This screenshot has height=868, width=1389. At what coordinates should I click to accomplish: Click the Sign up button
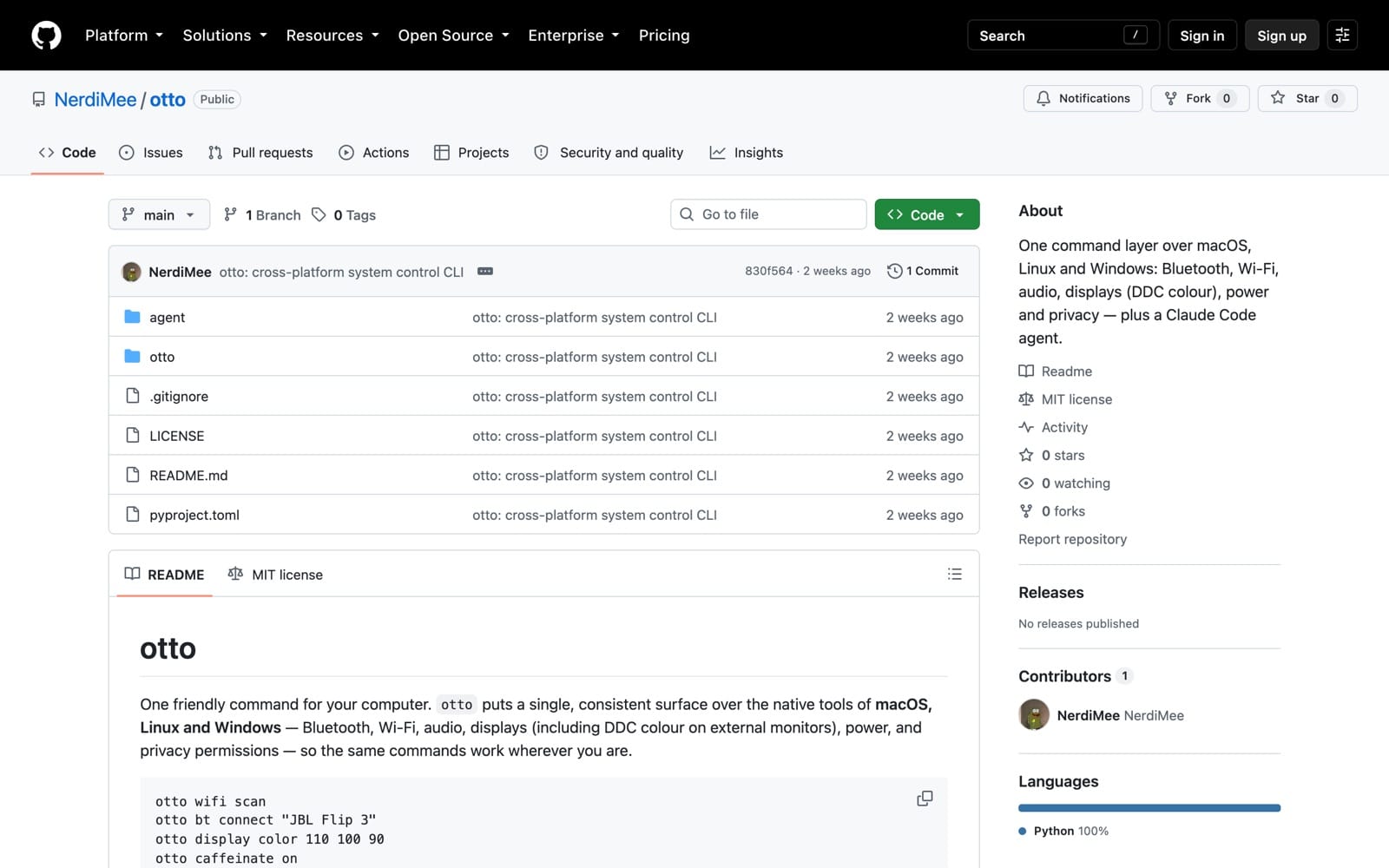1281,36
